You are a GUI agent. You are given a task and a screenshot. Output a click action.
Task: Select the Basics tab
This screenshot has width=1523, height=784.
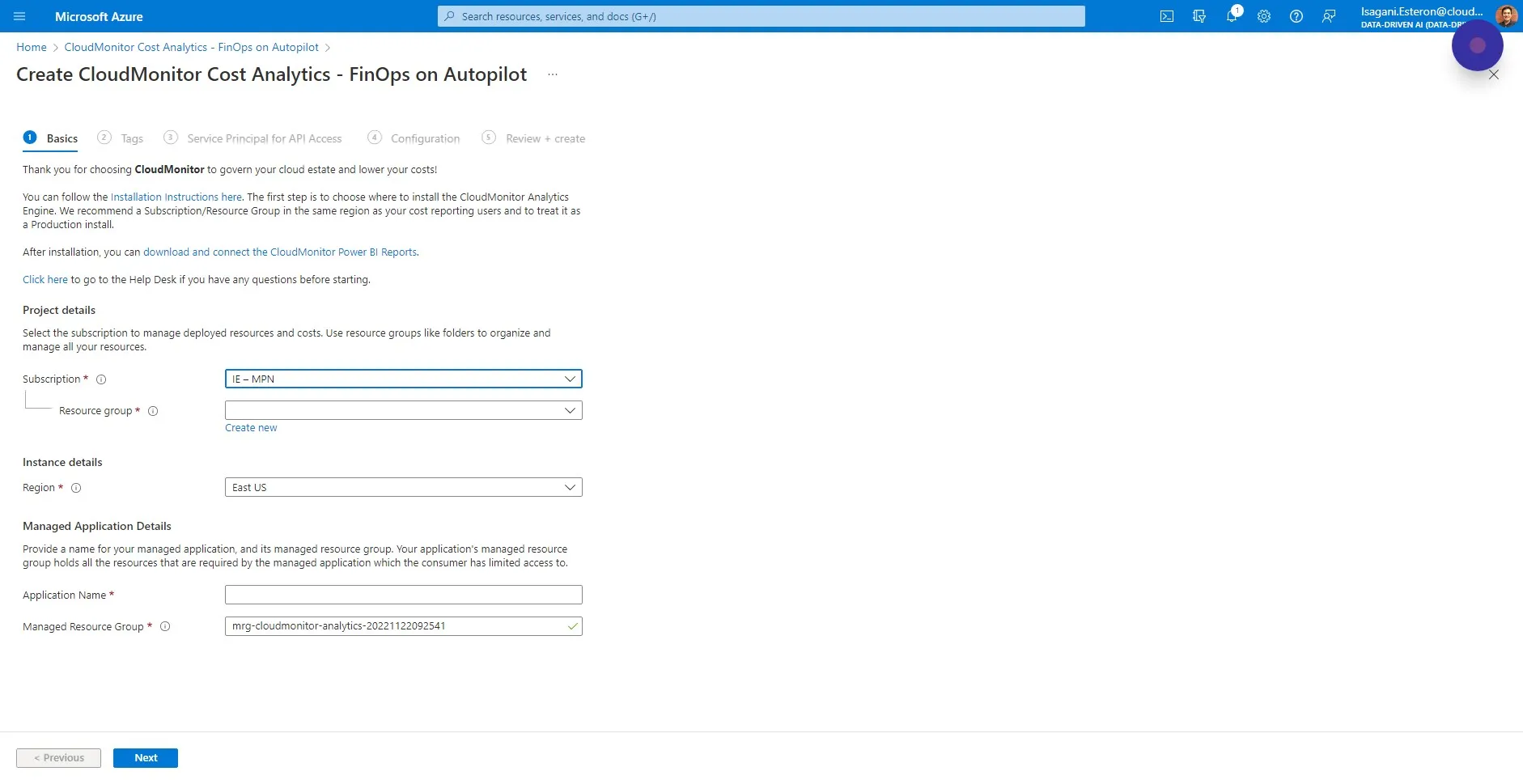(x=51, y=138)
